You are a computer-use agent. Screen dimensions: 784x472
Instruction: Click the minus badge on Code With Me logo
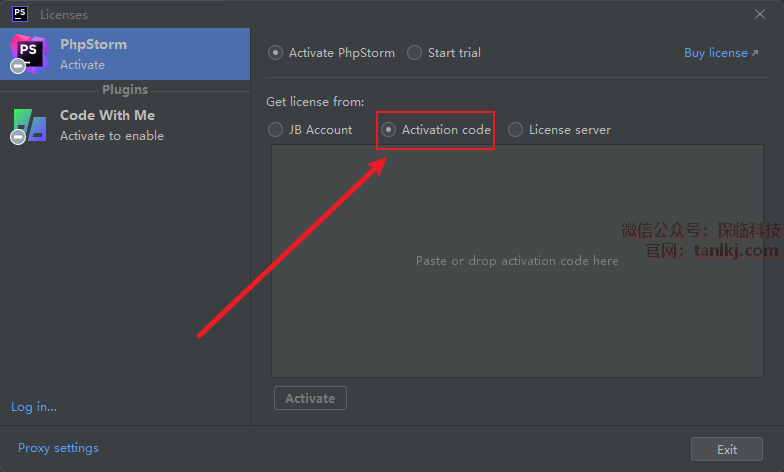pos(17,137)
